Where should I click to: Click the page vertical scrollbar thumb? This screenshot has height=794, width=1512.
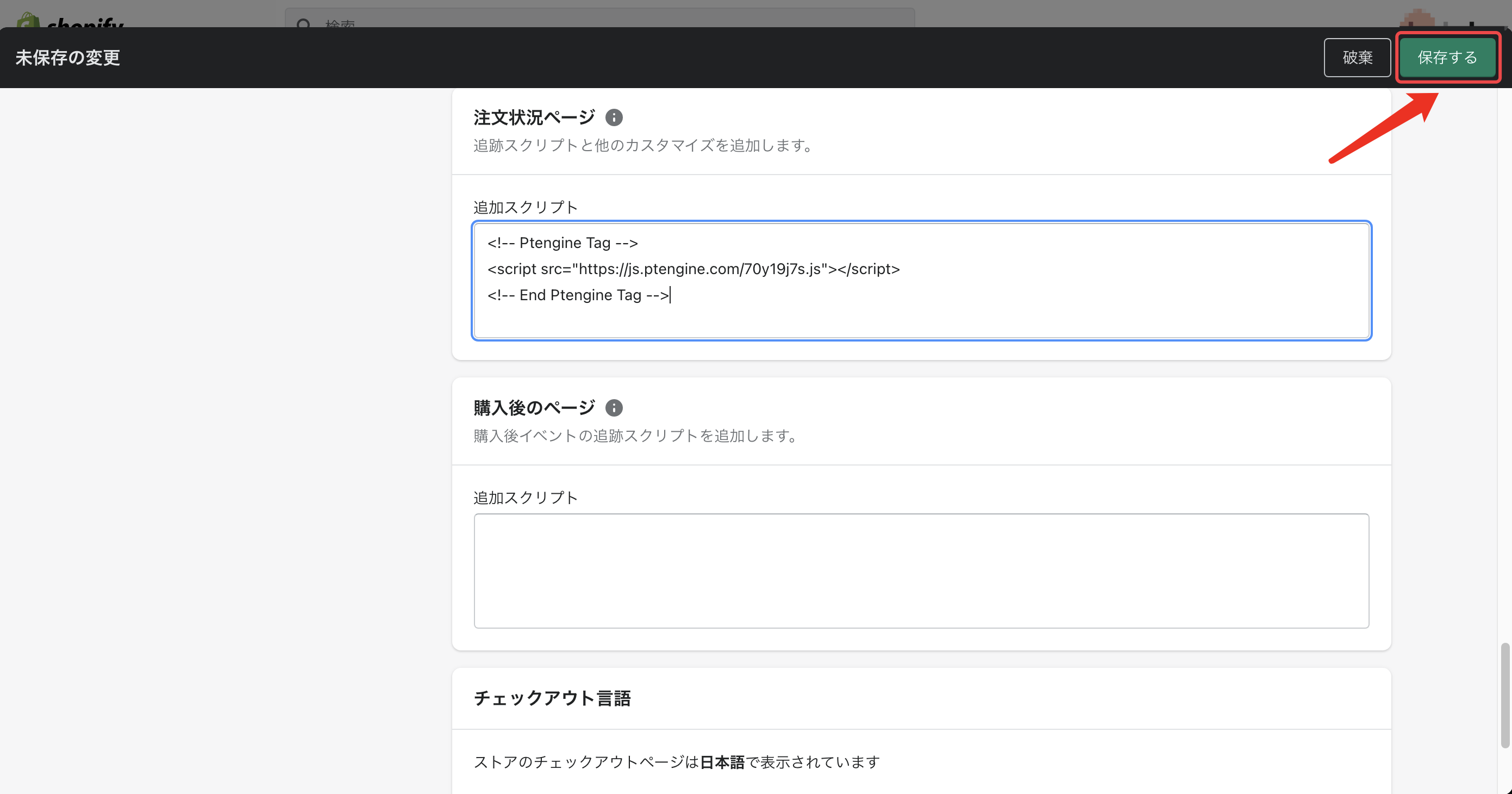point(1504,696)
